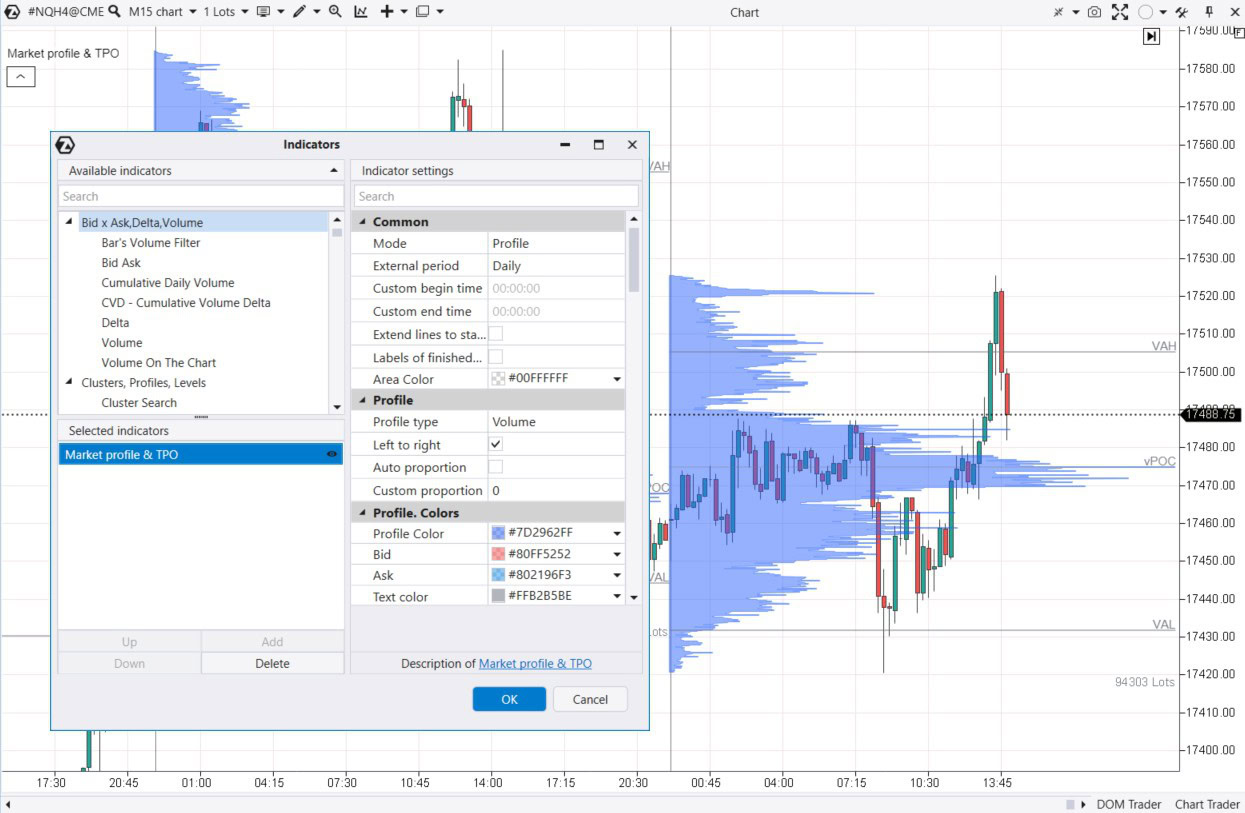This screenshot has width=1245, height=813.
Task: Enable Auto proportion for the profile
Action: [495, 467]
